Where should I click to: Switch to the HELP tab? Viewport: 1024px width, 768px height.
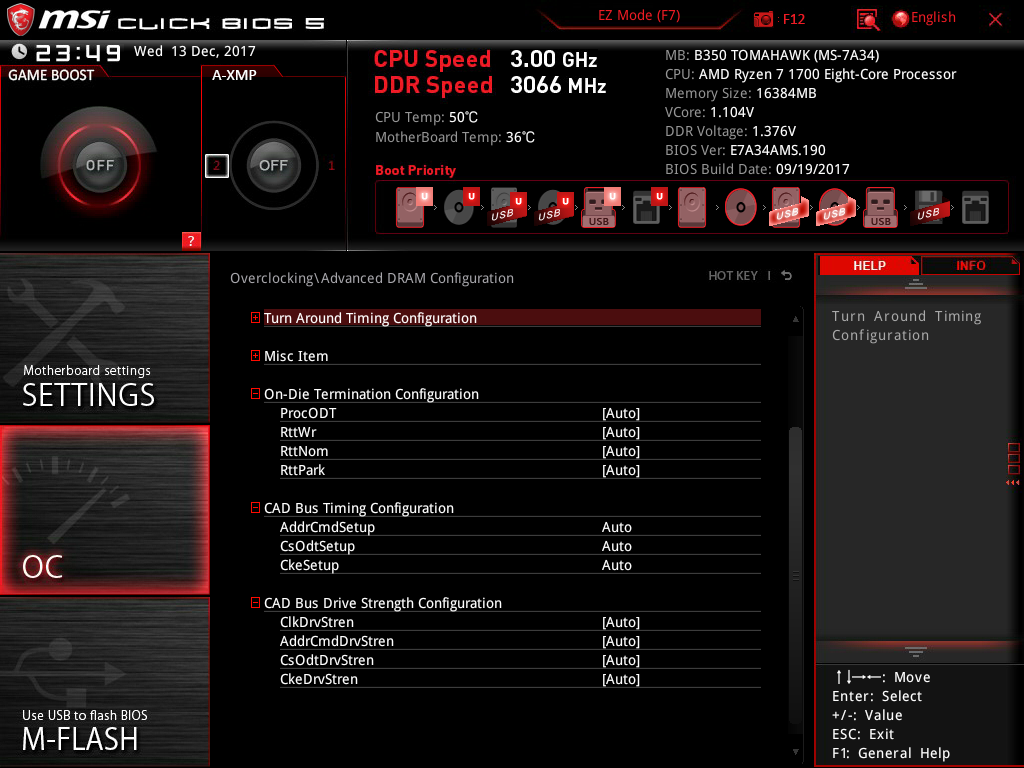(869, 265)
